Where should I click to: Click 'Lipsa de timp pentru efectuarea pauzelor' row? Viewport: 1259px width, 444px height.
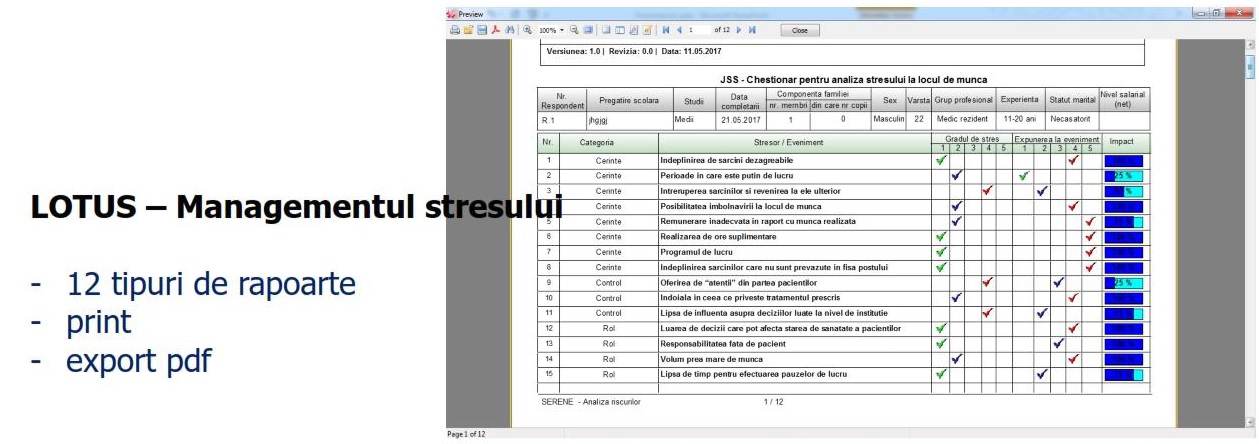click(x=754, y=373)
